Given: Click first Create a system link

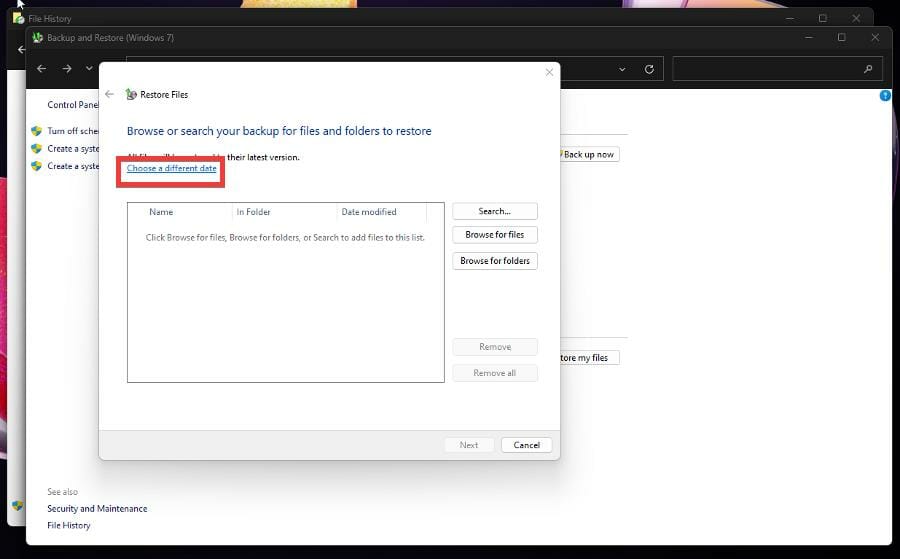Looking at the screenshot, I should point(73,149).
